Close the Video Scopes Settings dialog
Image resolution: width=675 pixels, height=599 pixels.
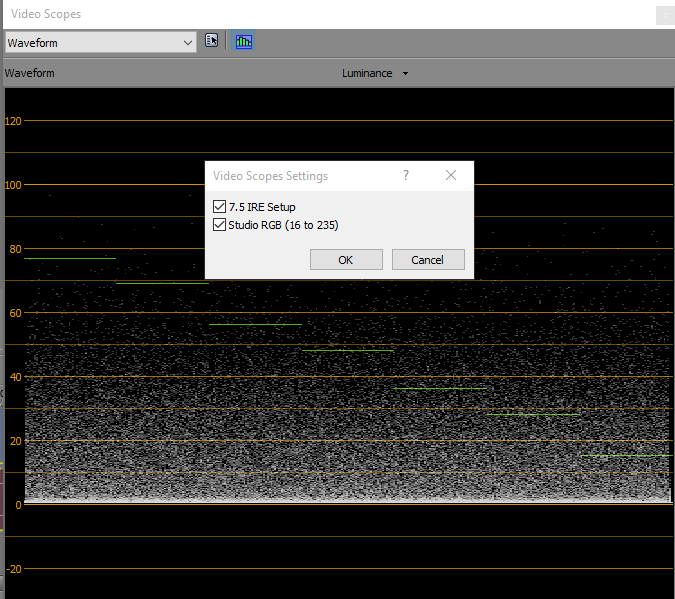(x=451, y=175)
